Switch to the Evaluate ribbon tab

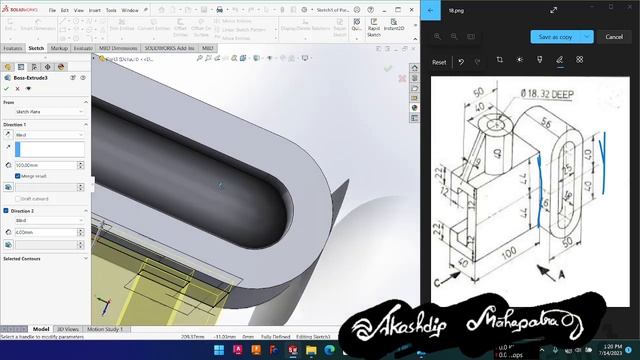pyautogui.click(x=83, y=48)
